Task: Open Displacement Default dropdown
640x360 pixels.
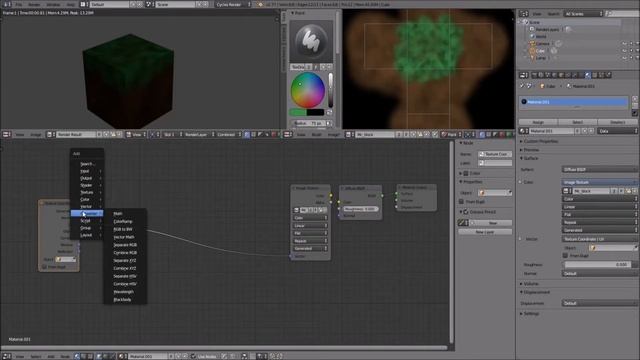Action: [599, 303]
